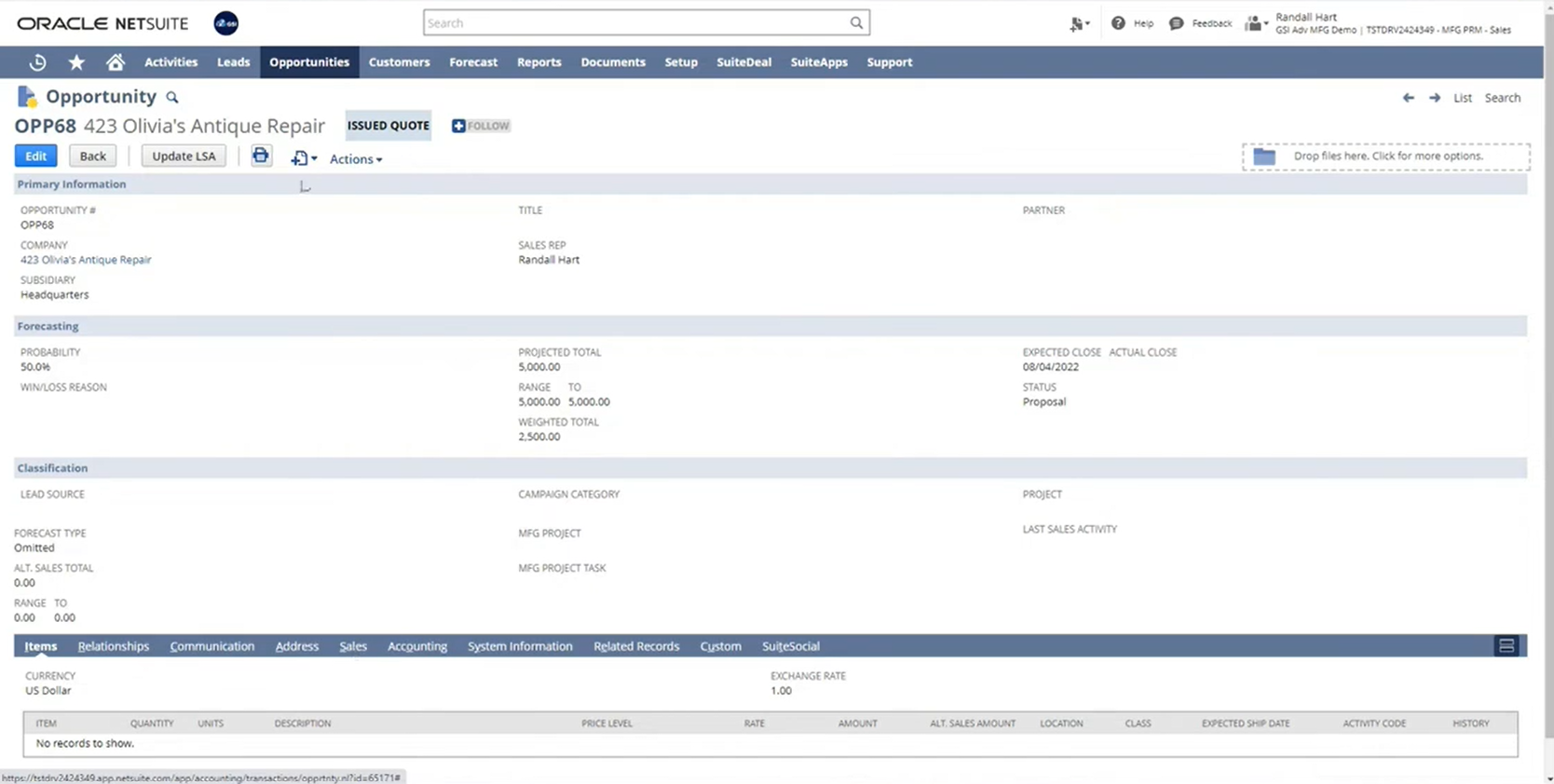1554x784 pixels.
Task: Click the blue Edit button
Action: coord(35,156)
